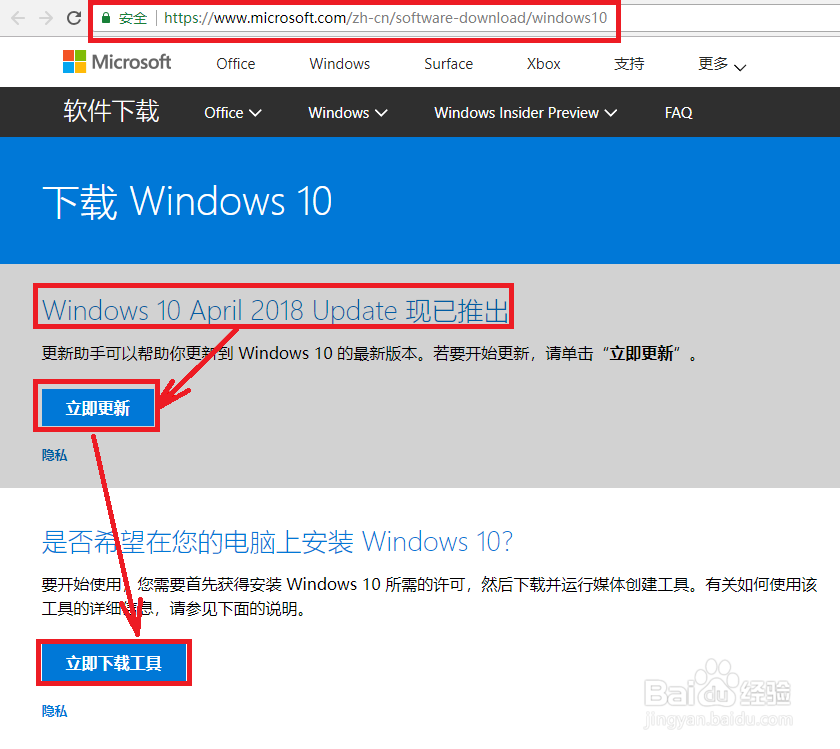The image size is (840, 749).
Task: Click heading Windows 10 April 2018 Update 现已推出
Action: (275, 310)
